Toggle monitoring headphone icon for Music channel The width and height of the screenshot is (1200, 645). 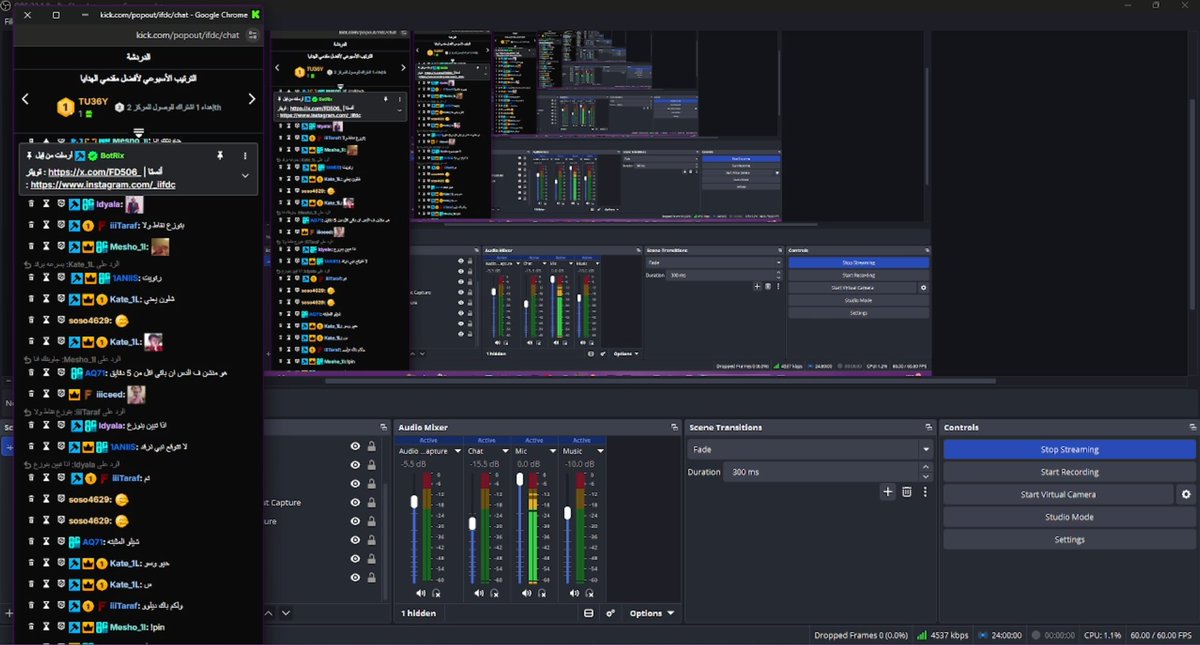pyautogui.click(x=589, y=593)
